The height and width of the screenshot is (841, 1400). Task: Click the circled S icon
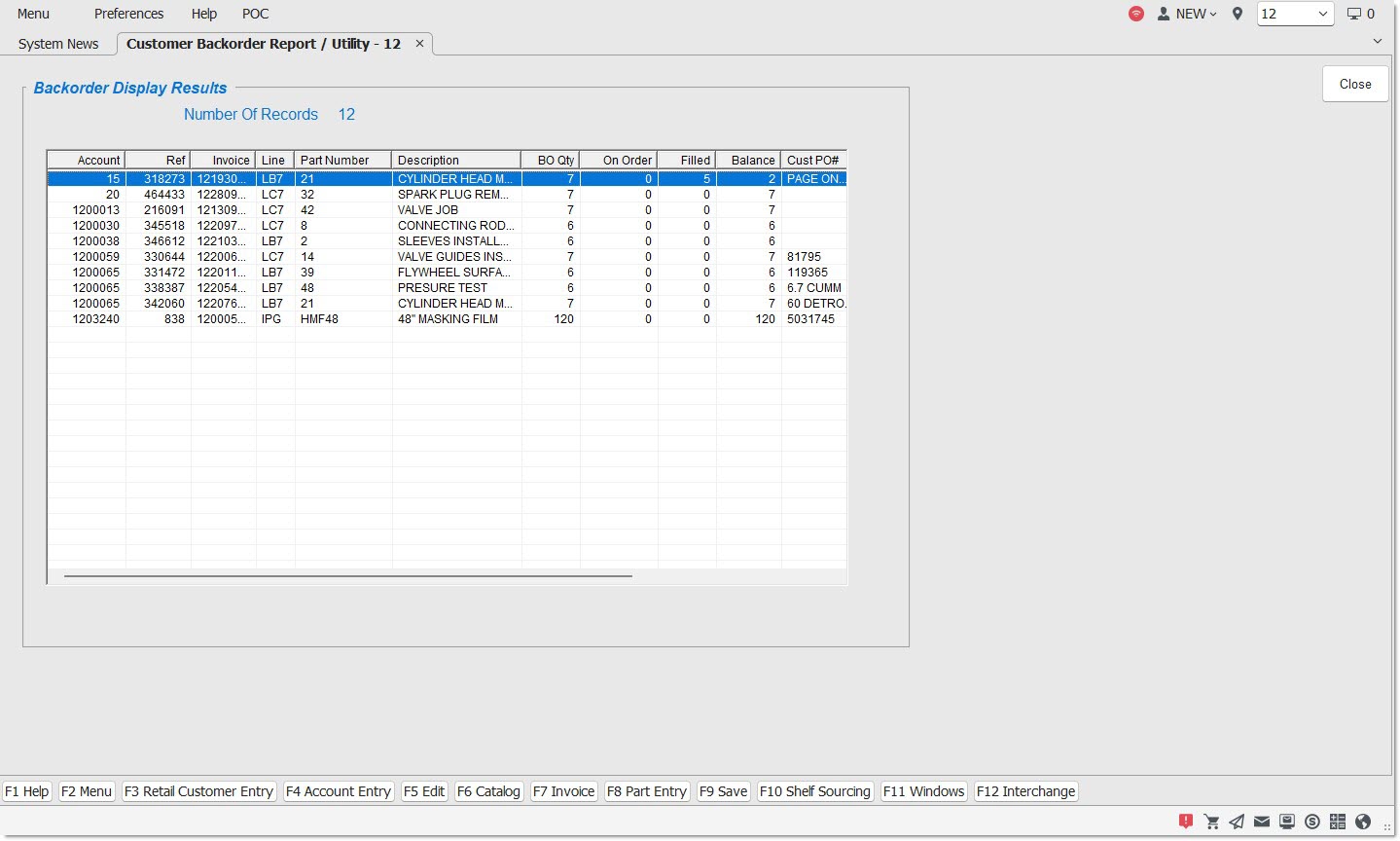tap(1312, 822)
